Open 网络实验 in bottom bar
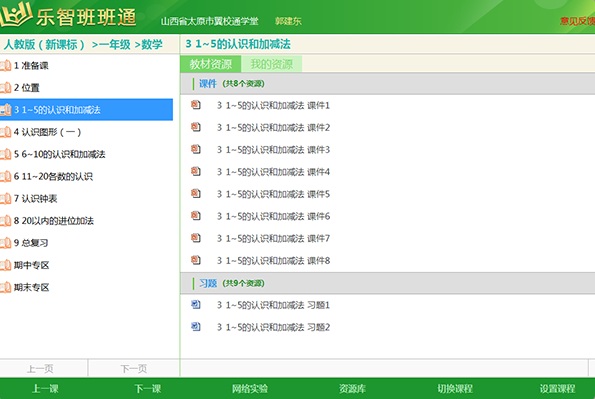Image resolution: width=595 pixels, height=399 pixels. 250,389
